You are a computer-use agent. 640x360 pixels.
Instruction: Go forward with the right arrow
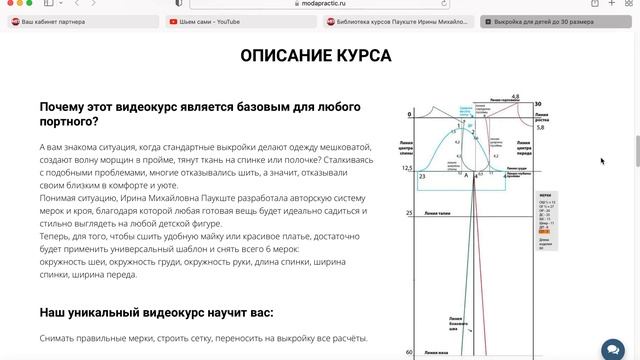coord(93,3)
